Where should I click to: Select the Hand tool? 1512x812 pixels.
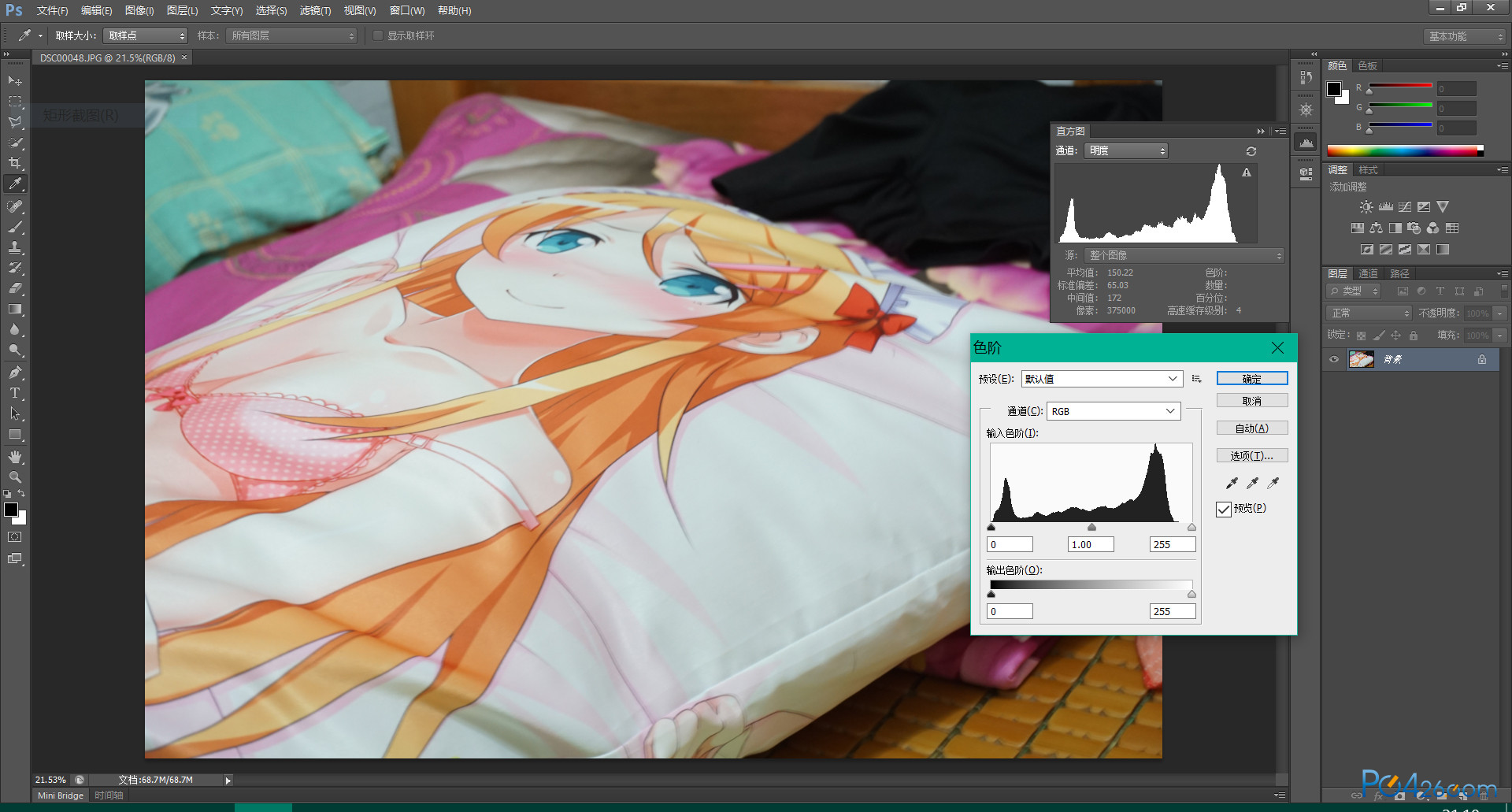[x=15, y=457]
